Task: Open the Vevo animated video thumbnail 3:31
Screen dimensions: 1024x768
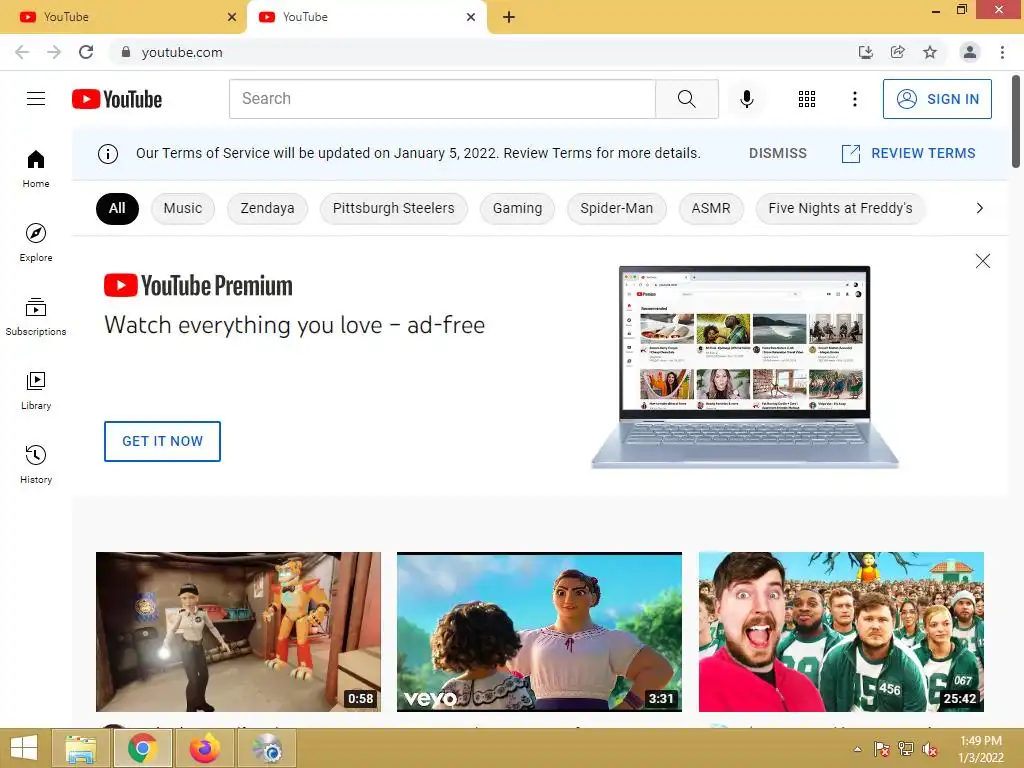Action: tap(539, 632)
